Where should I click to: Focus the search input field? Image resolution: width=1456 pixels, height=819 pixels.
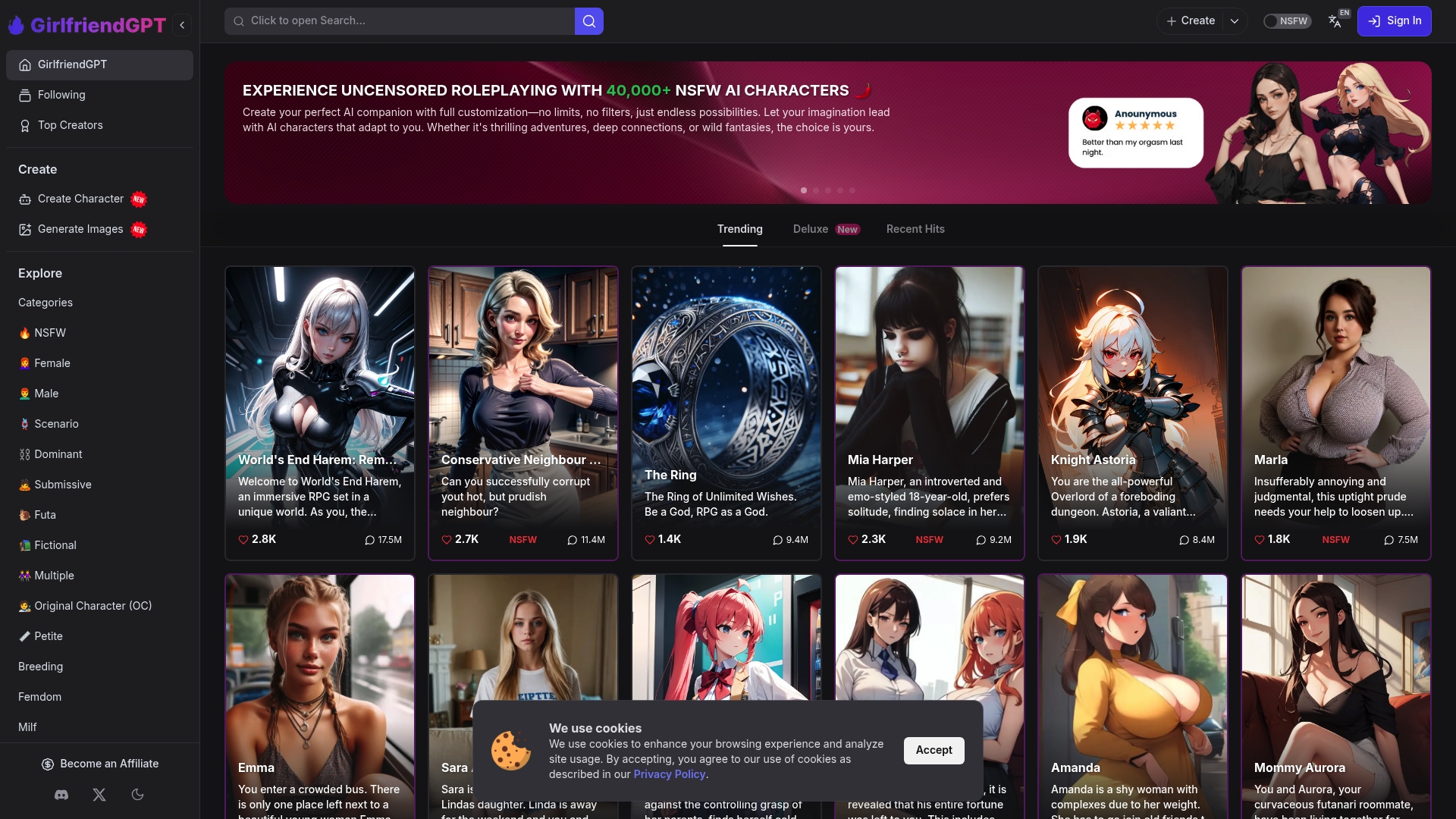400,21
